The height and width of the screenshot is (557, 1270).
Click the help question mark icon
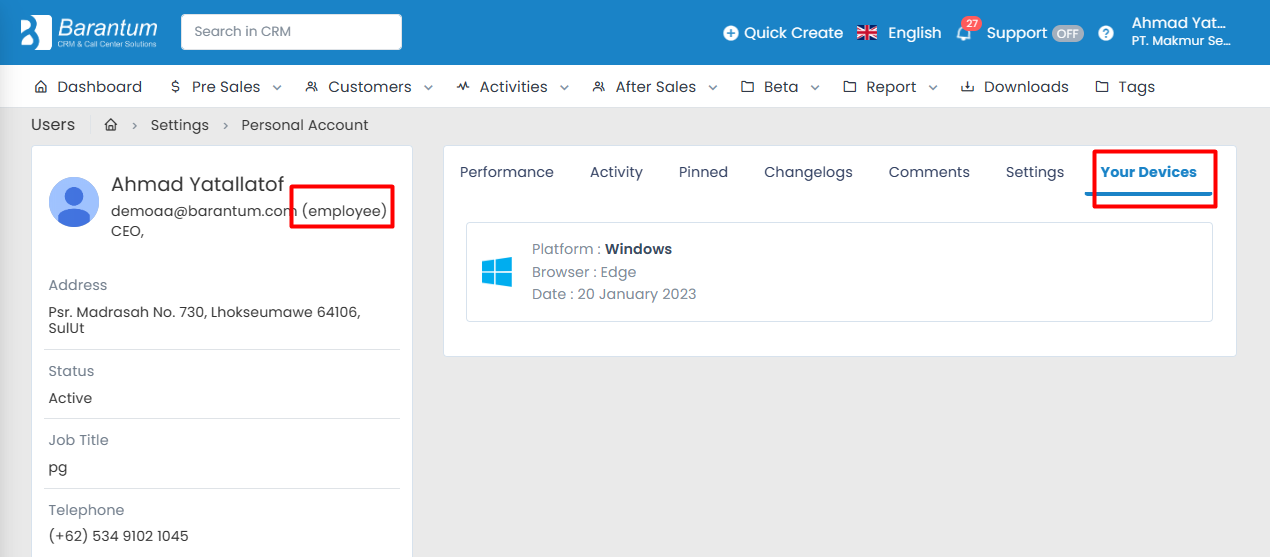click(x=1105, y=33)
